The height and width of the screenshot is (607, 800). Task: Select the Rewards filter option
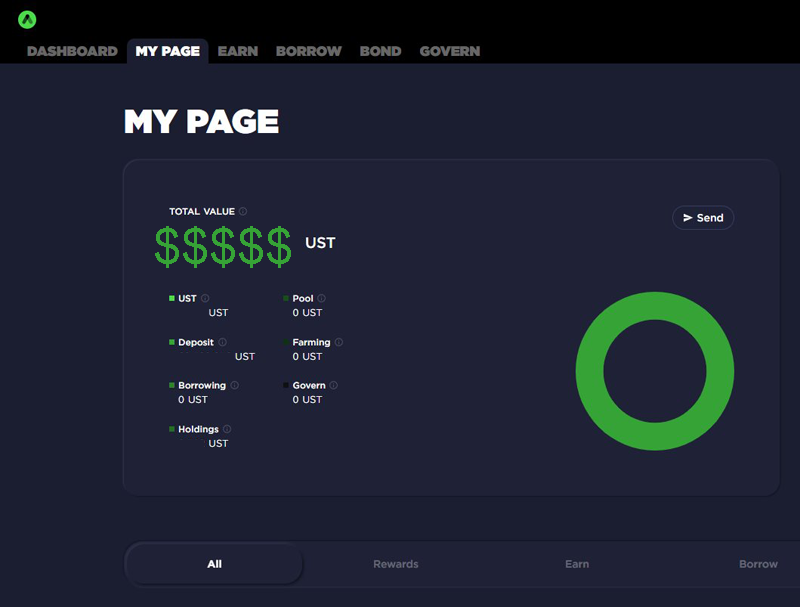click(x=396, y=564)
